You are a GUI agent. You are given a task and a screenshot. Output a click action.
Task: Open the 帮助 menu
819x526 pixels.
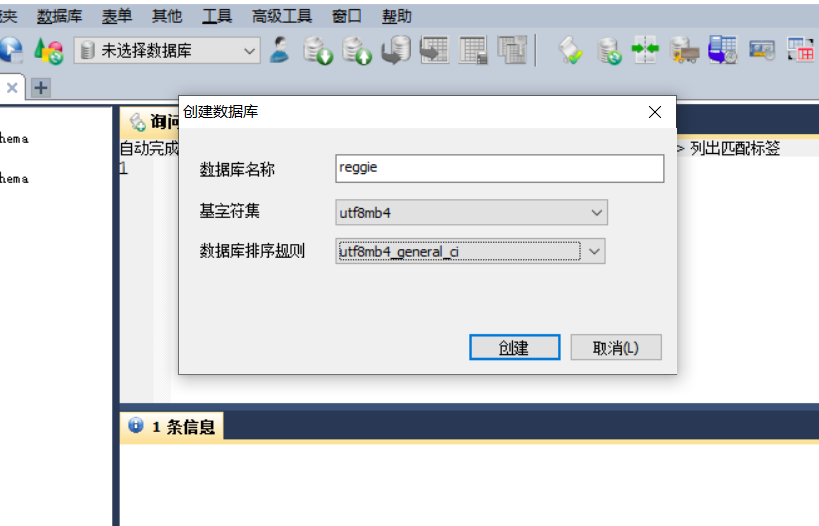tap(397, 16)
